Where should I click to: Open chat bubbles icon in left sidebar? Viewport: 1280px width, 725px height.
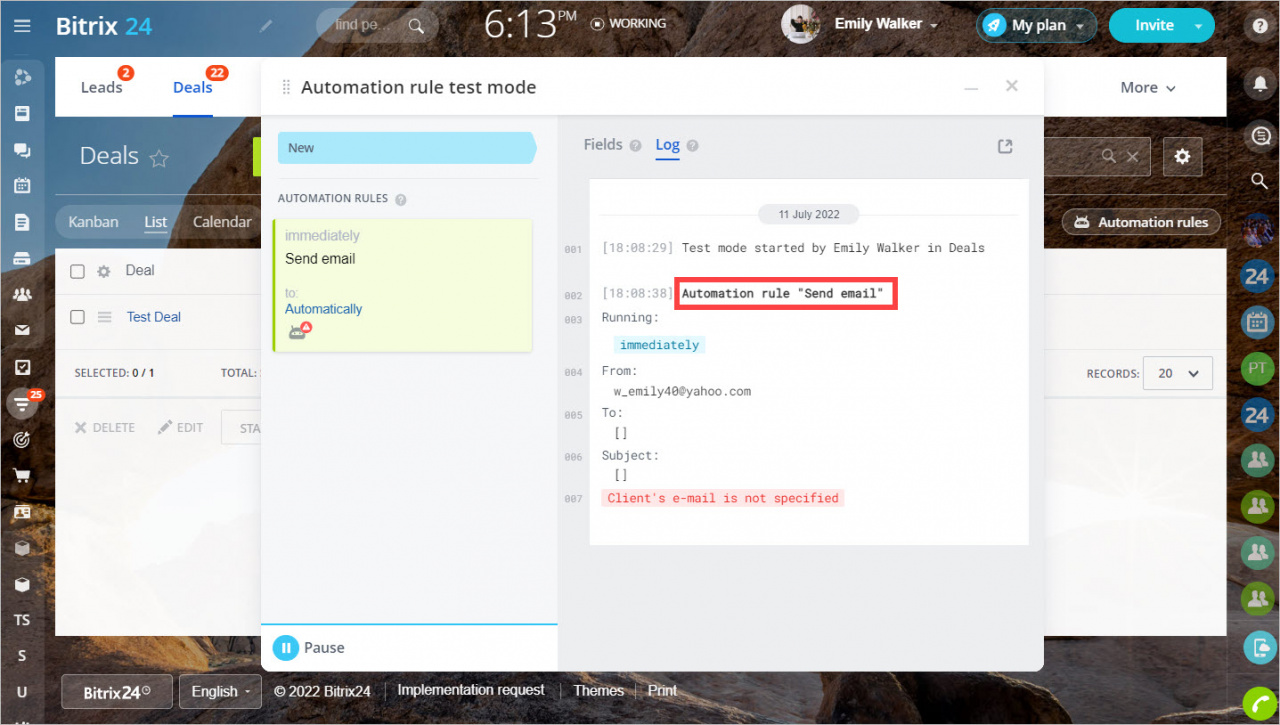22,151
